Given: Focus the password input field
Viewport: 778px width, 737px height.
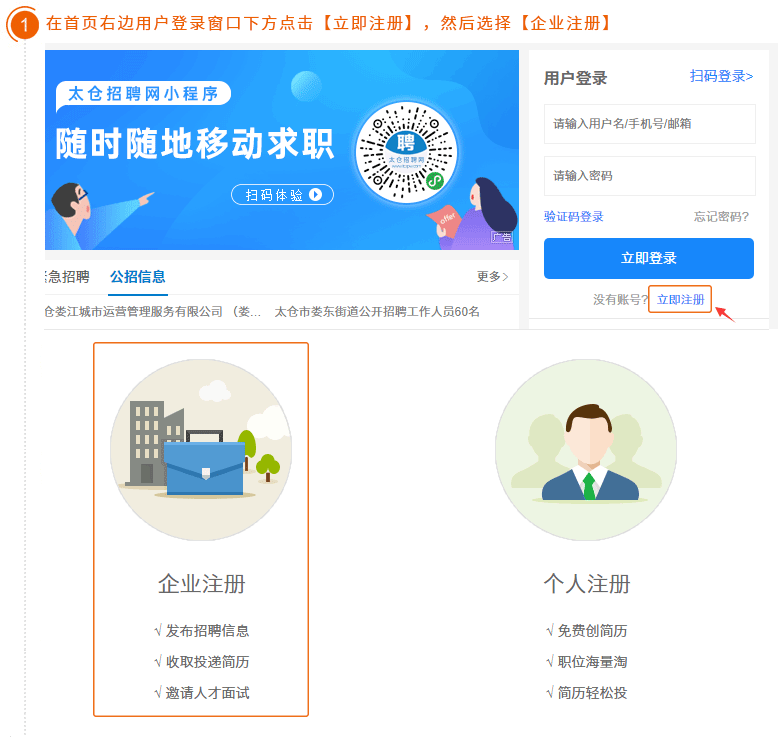Looking at the screenshot, I should [649, 176].
